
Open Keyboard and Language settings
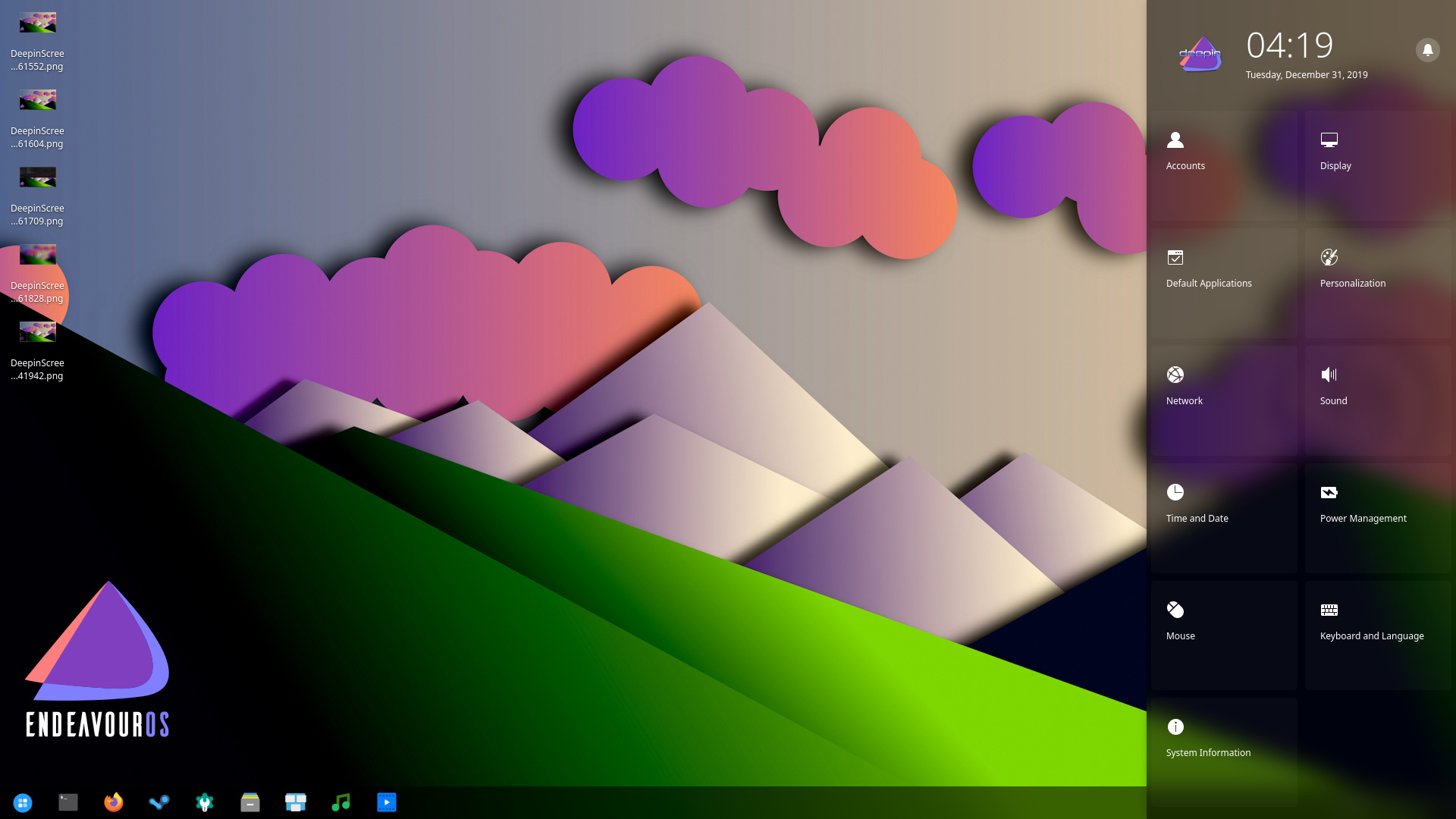[1378, 636]
